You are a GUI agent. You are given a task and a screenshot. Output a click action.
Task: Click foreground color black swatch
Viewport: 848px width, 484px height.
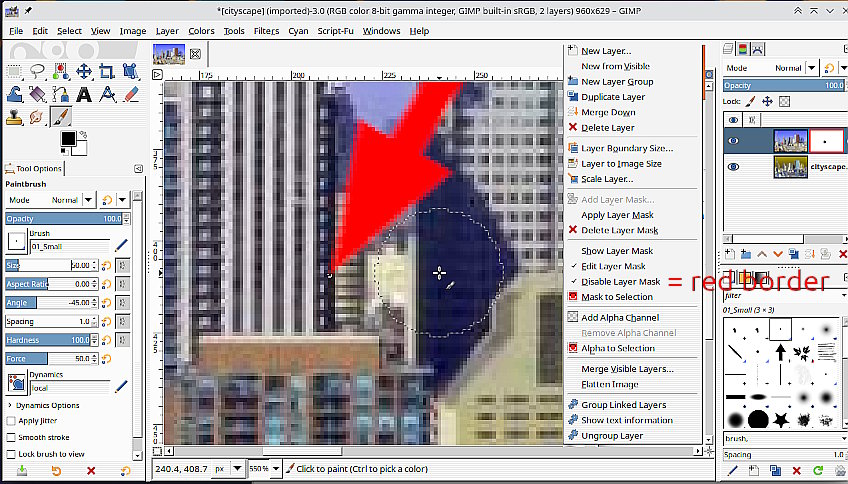click(x=68, y=138)
